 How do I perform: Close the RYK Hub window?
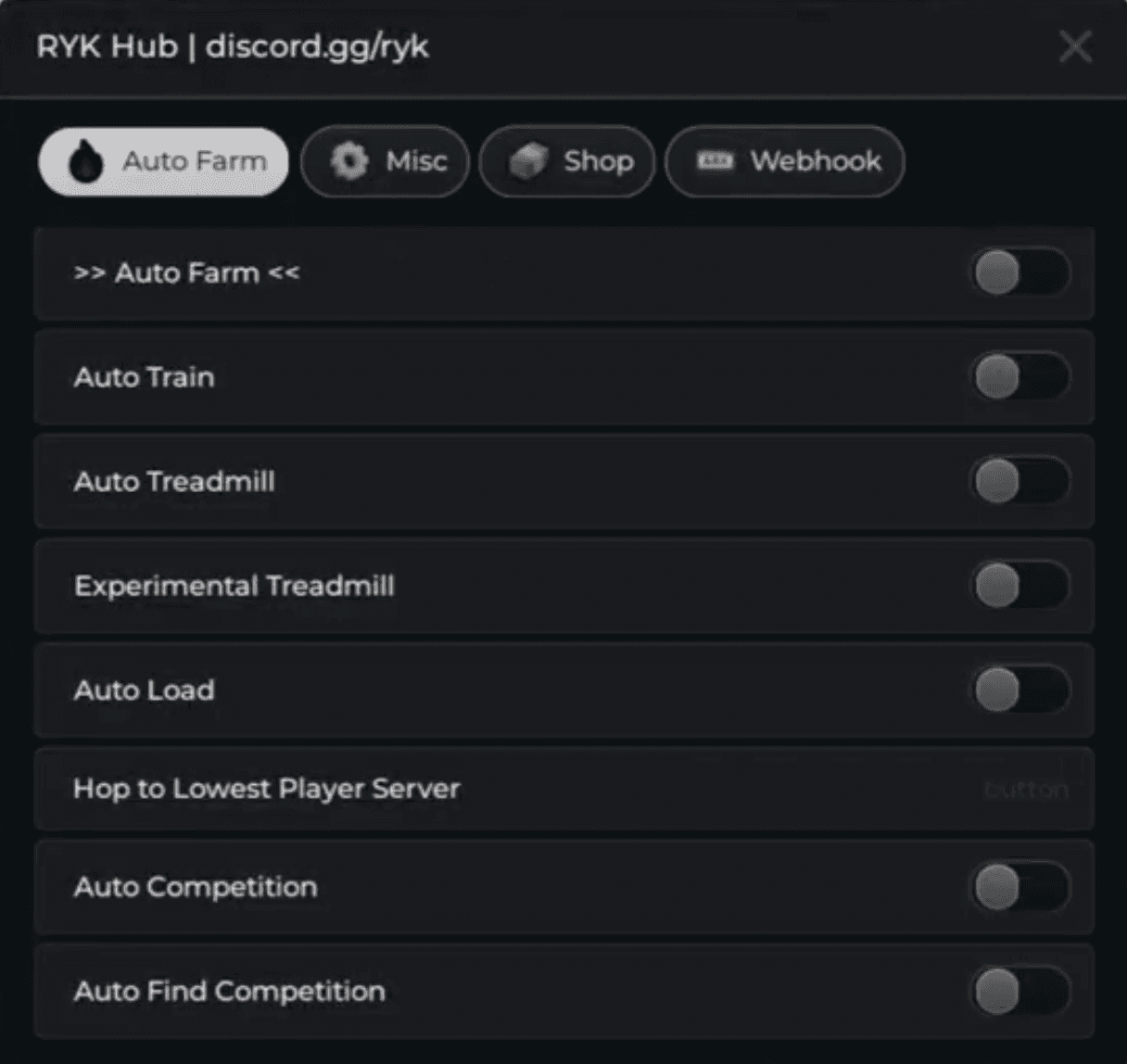coord(1075,46)
